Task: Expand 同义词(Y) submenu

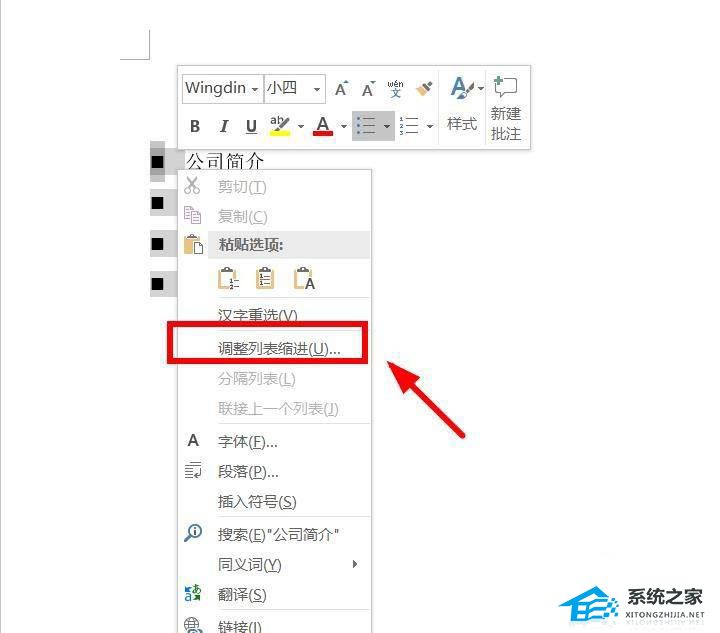Action: click(275, 564)
